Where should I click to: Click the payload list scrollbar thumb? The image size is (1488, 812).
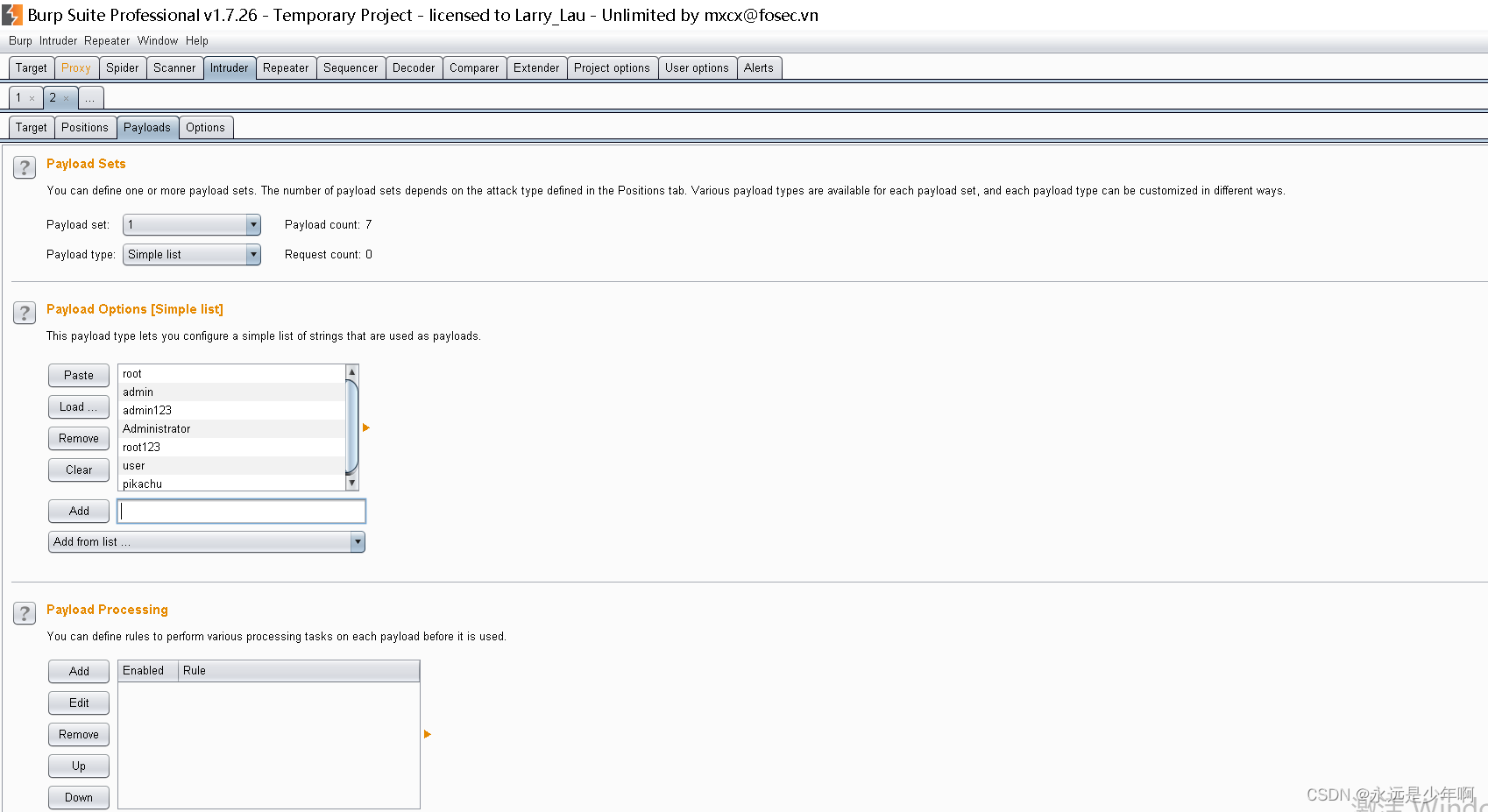coord(352,427)
